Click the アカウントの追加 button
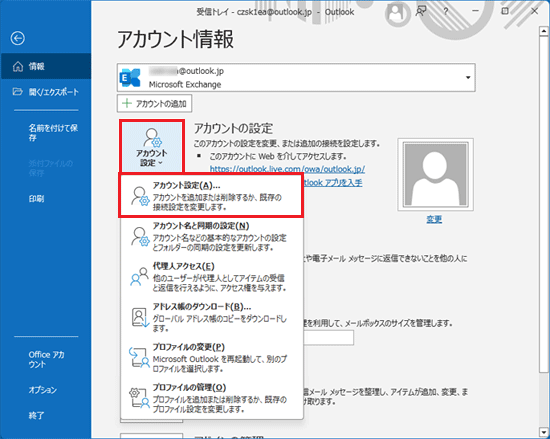This screenshot has height=439, width=550. [x=154, y=103]
